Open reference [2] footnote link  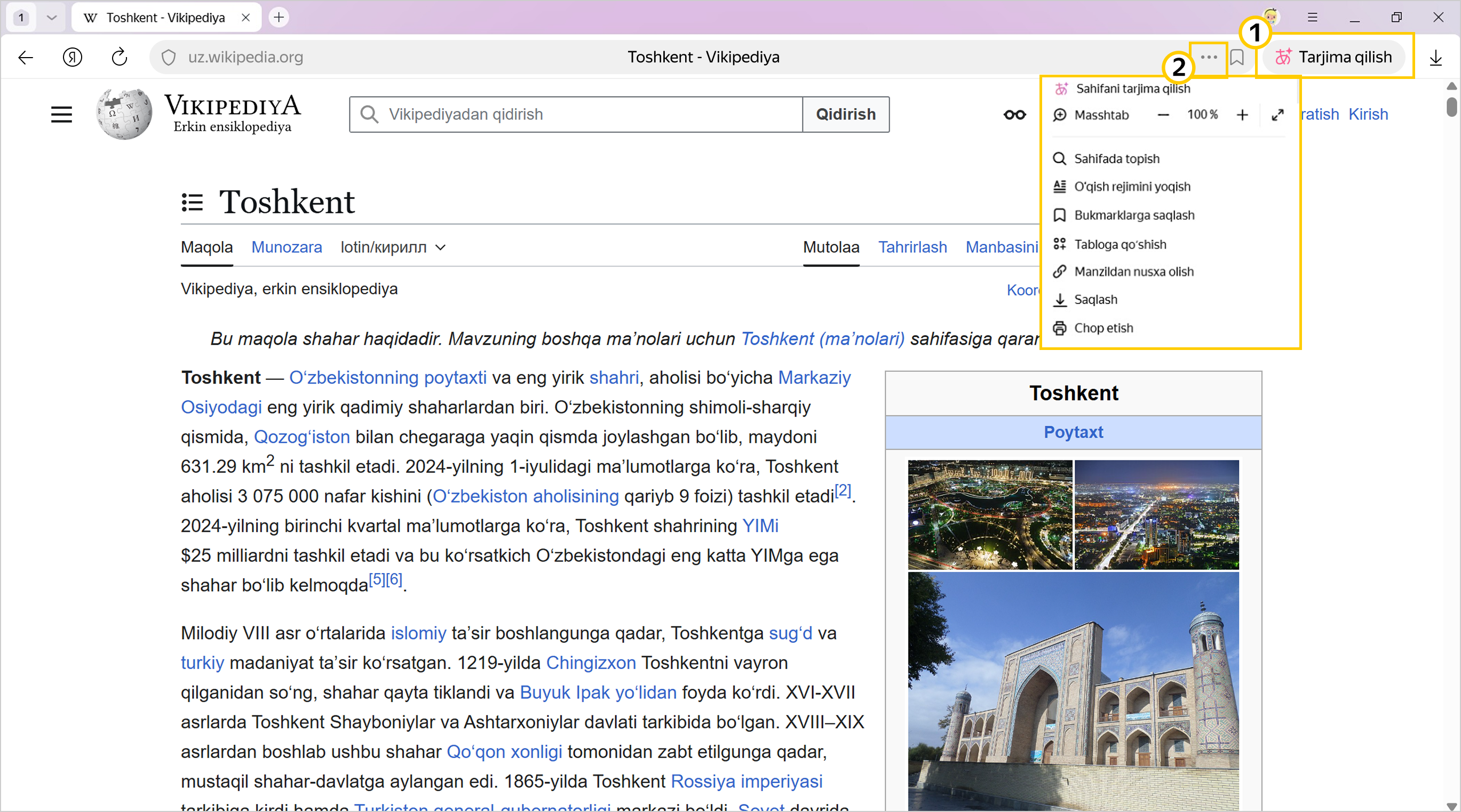[843, 490]
